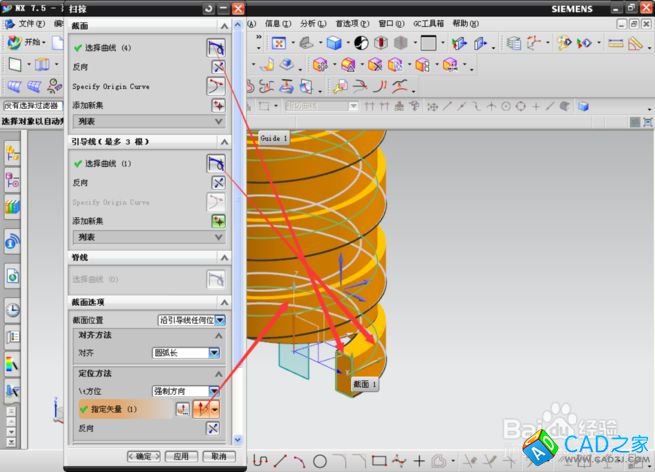Click the Fit view toolbar icon

pos(278,43)
